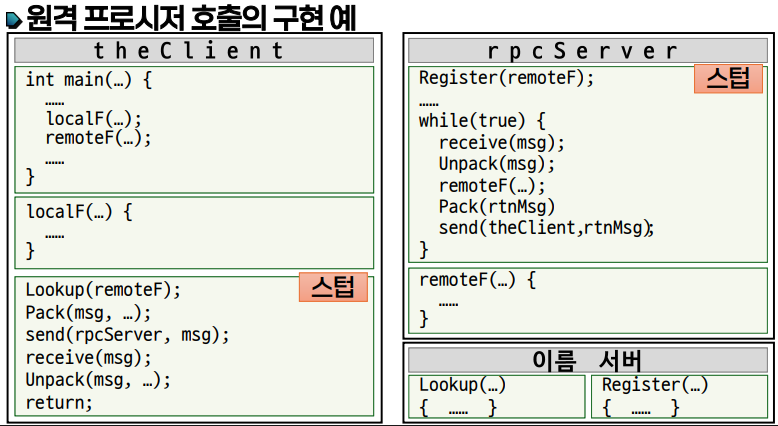Click the "localF(…) {" function definition line

79,212
